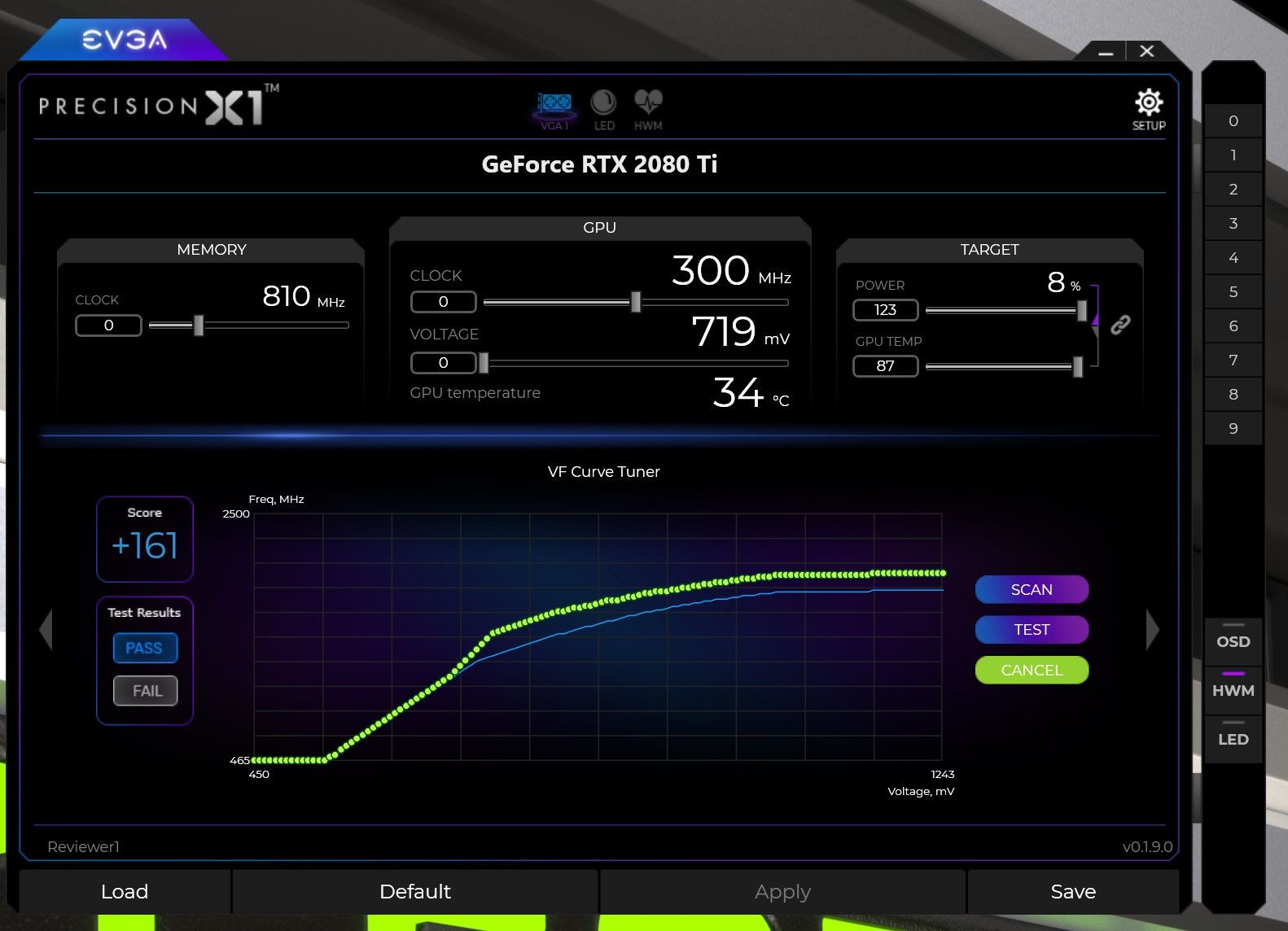
Task: Select profile slot 9
Action: pos(1233,428)
